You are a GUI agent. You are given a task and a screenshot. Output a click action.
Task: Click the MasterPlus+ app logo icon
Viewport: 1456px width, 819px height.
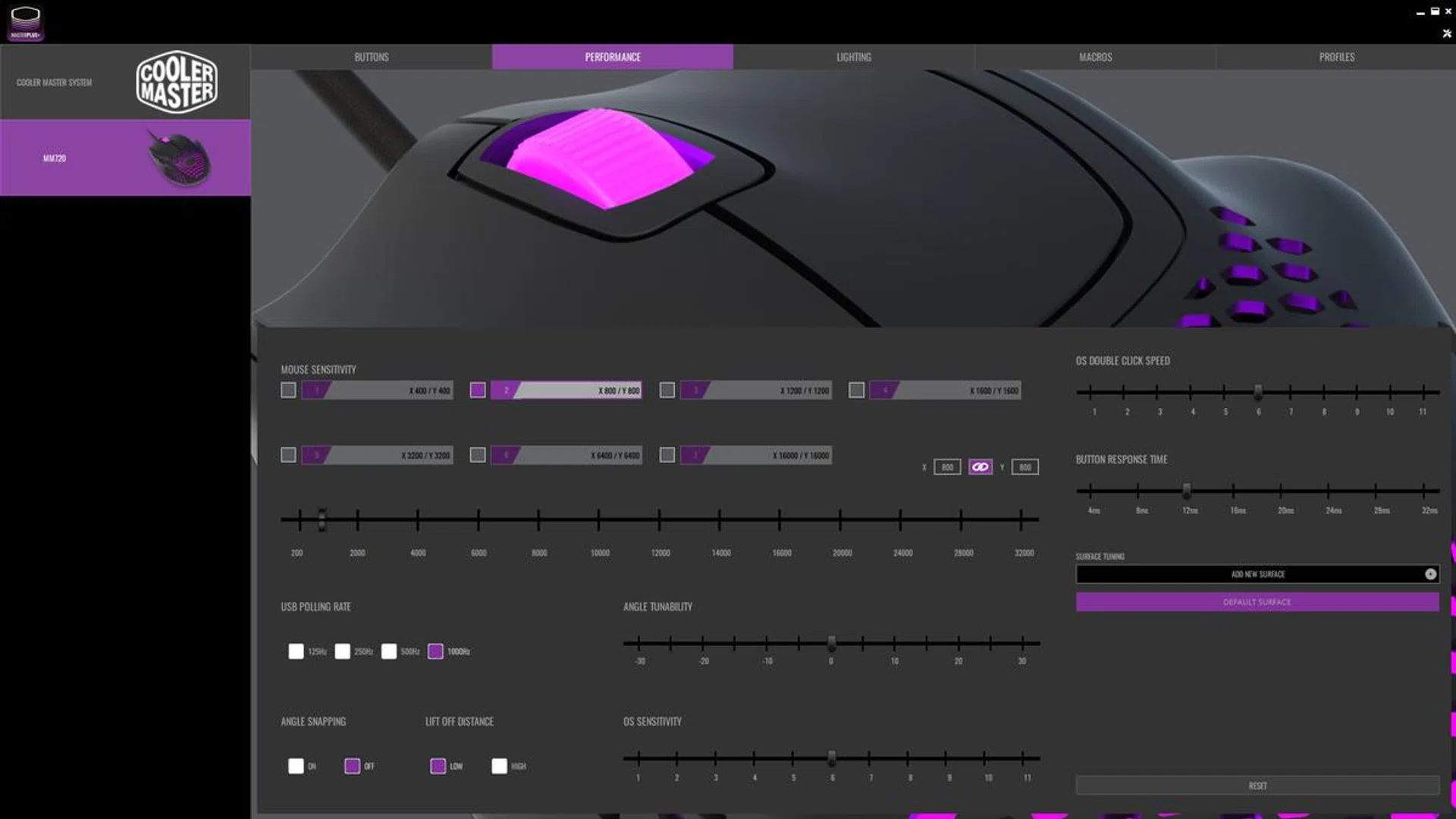tap(25, 23)
